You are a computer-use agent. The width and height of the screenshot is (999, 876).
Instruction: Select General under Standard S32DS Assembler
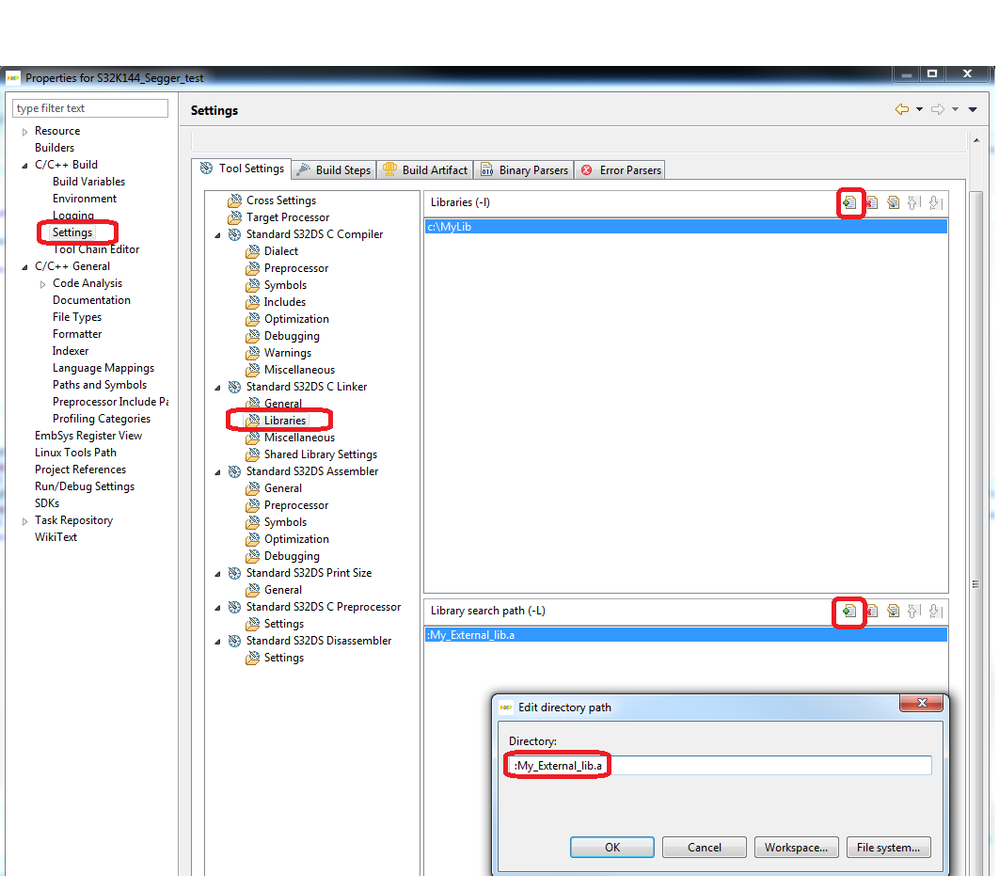283,488
